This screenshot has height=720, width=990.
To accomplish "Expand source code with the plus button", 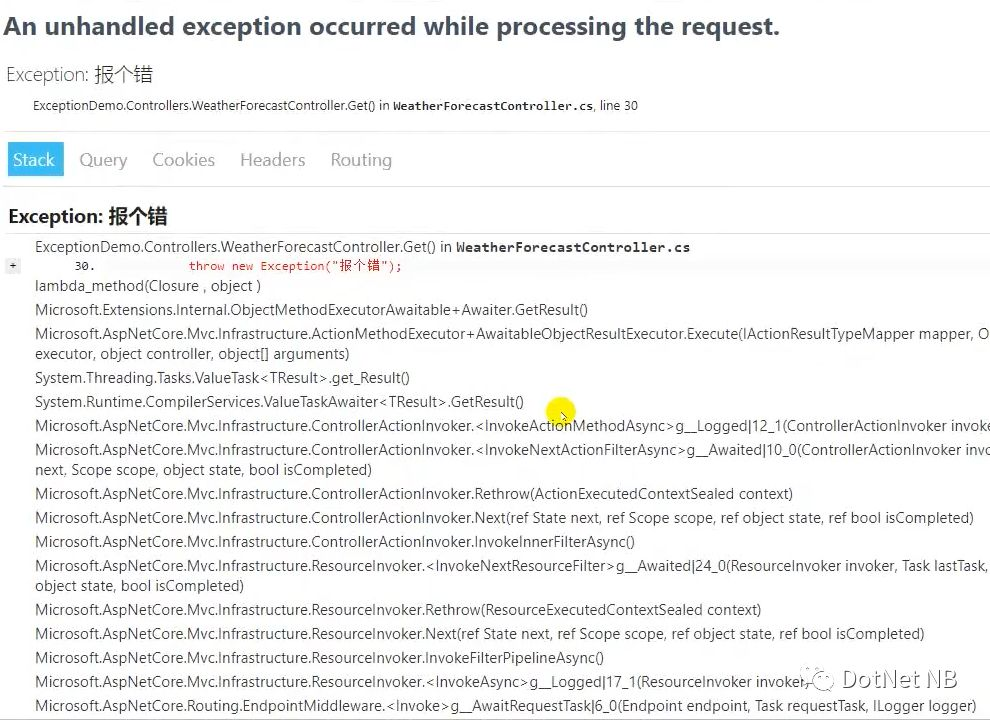I will click(13, 266).
